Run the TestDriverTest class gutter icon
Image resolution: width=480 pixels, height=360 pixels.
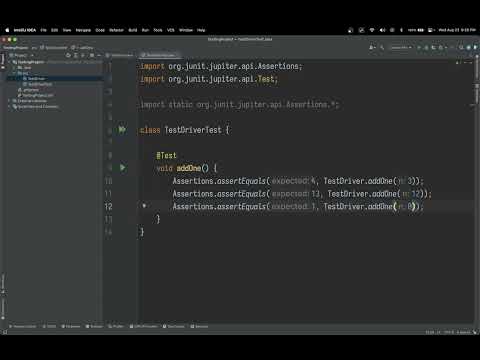point(122,130)
